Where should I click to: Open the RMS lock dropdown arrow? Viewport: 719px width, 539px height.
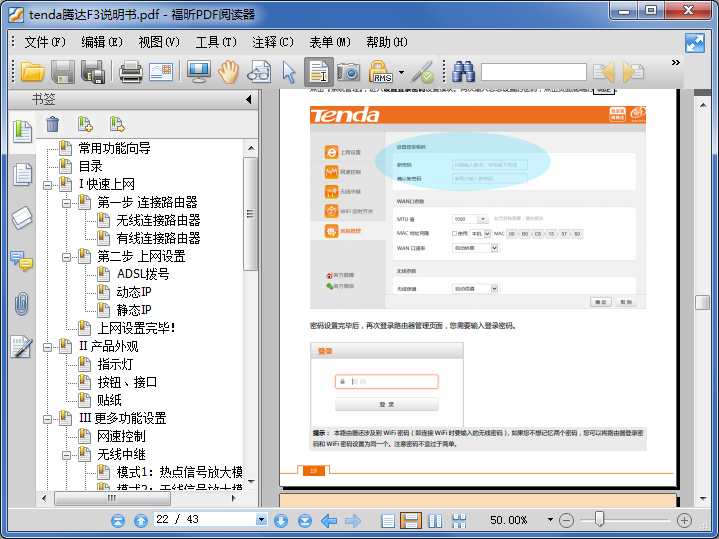point(402,72)
